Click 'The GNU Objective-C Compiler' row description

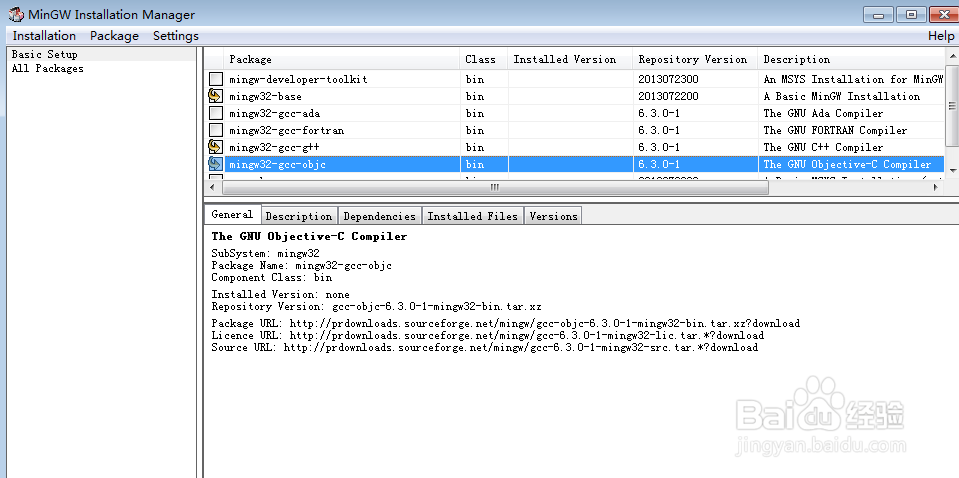tap(847, 164)
